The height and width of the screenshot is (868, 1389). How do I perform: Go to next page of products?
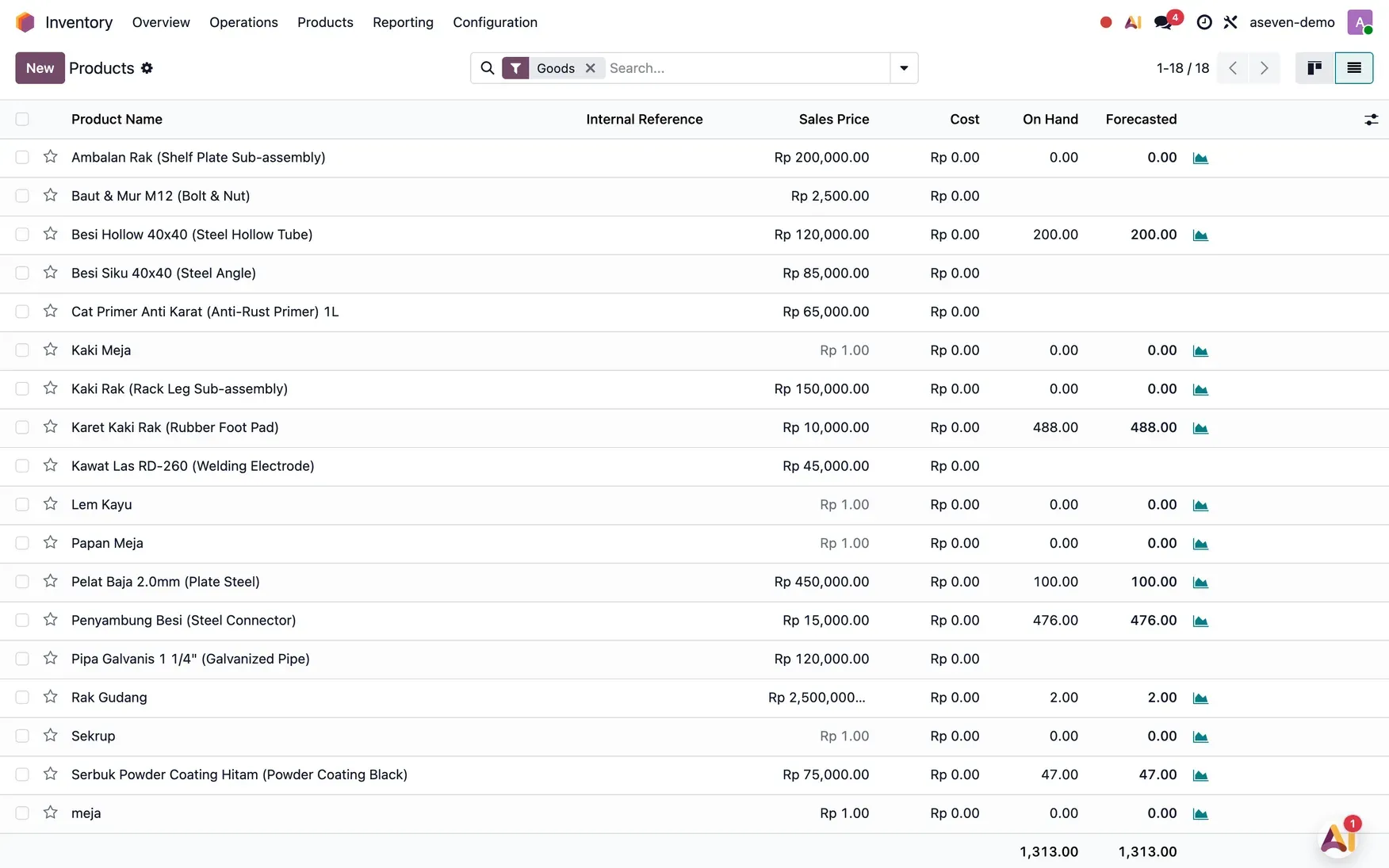pos(1265,68)
